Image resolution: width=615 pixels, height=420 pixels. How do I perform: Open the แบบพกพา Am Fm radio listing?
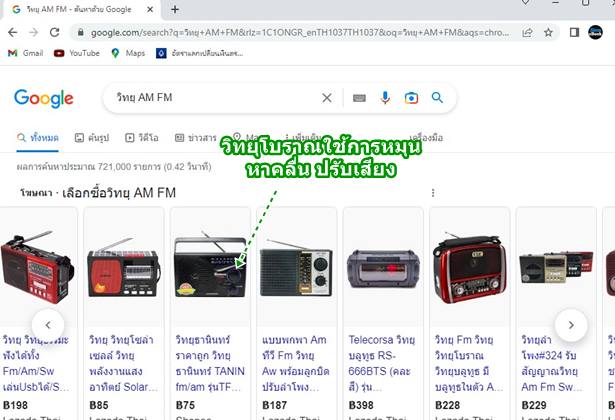coord(296,363)
